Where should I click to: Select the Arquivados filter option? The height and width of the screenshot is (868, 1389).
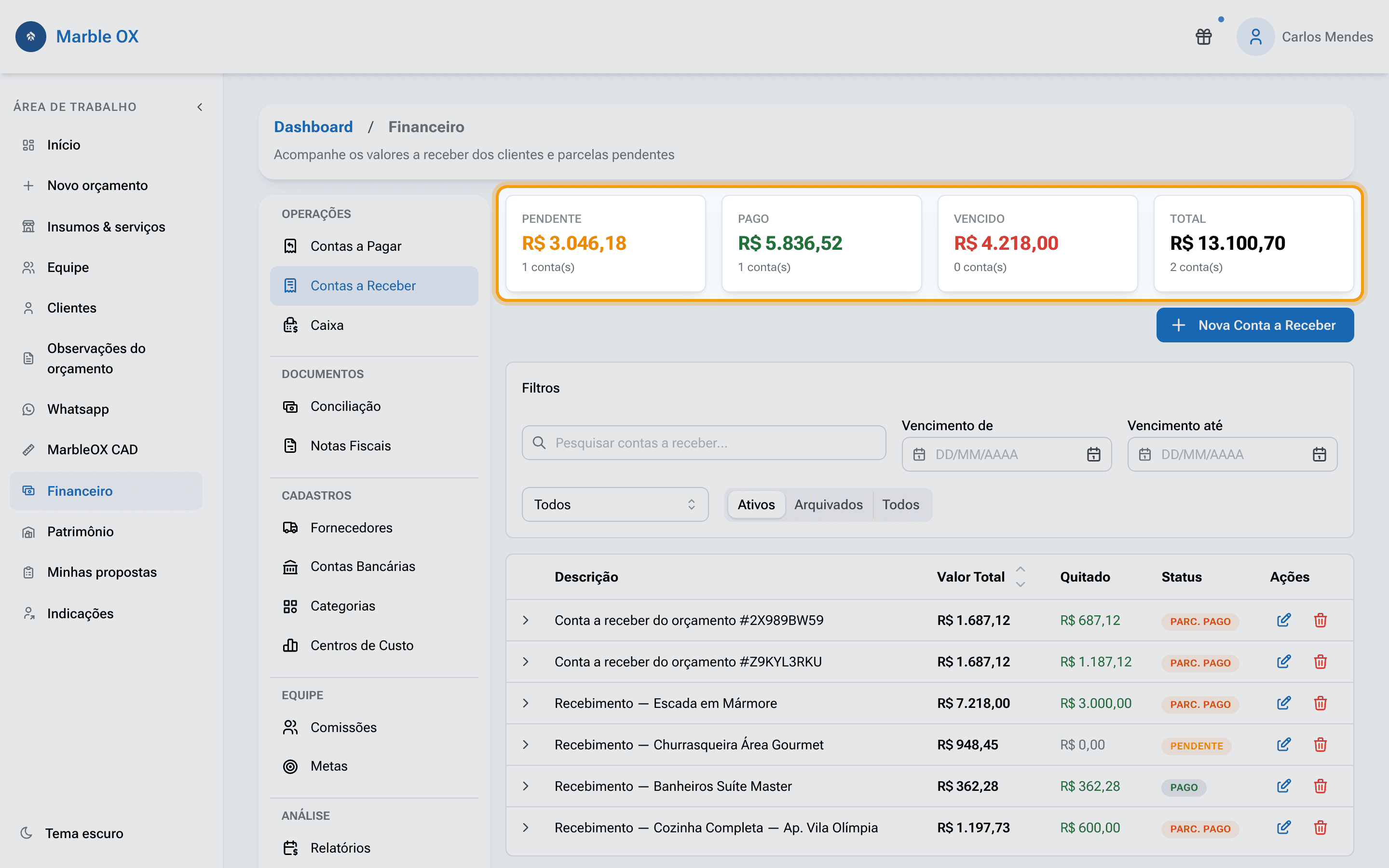pyautogui.click(x=828, y=504)
